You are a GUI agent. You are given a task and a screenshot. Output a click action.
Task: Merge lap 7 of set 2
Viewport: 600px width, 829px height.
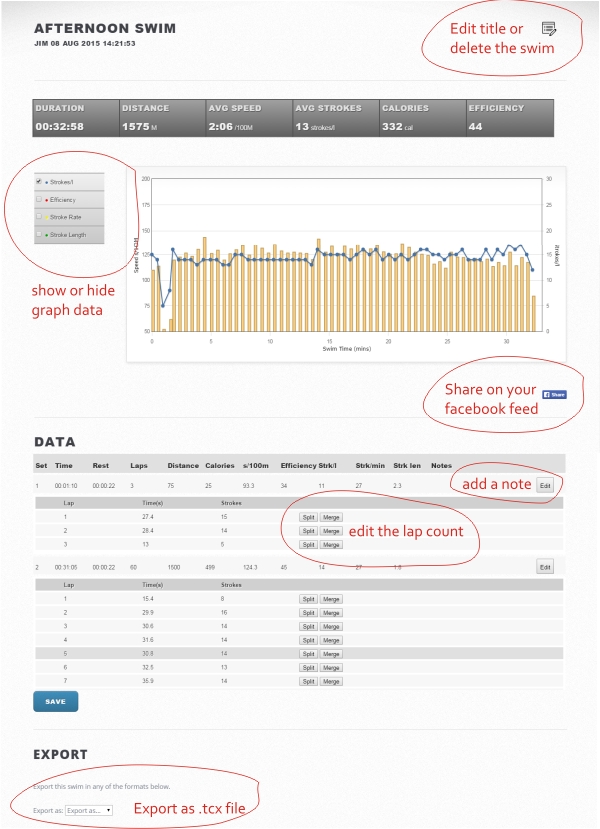(x=332, y=680)
